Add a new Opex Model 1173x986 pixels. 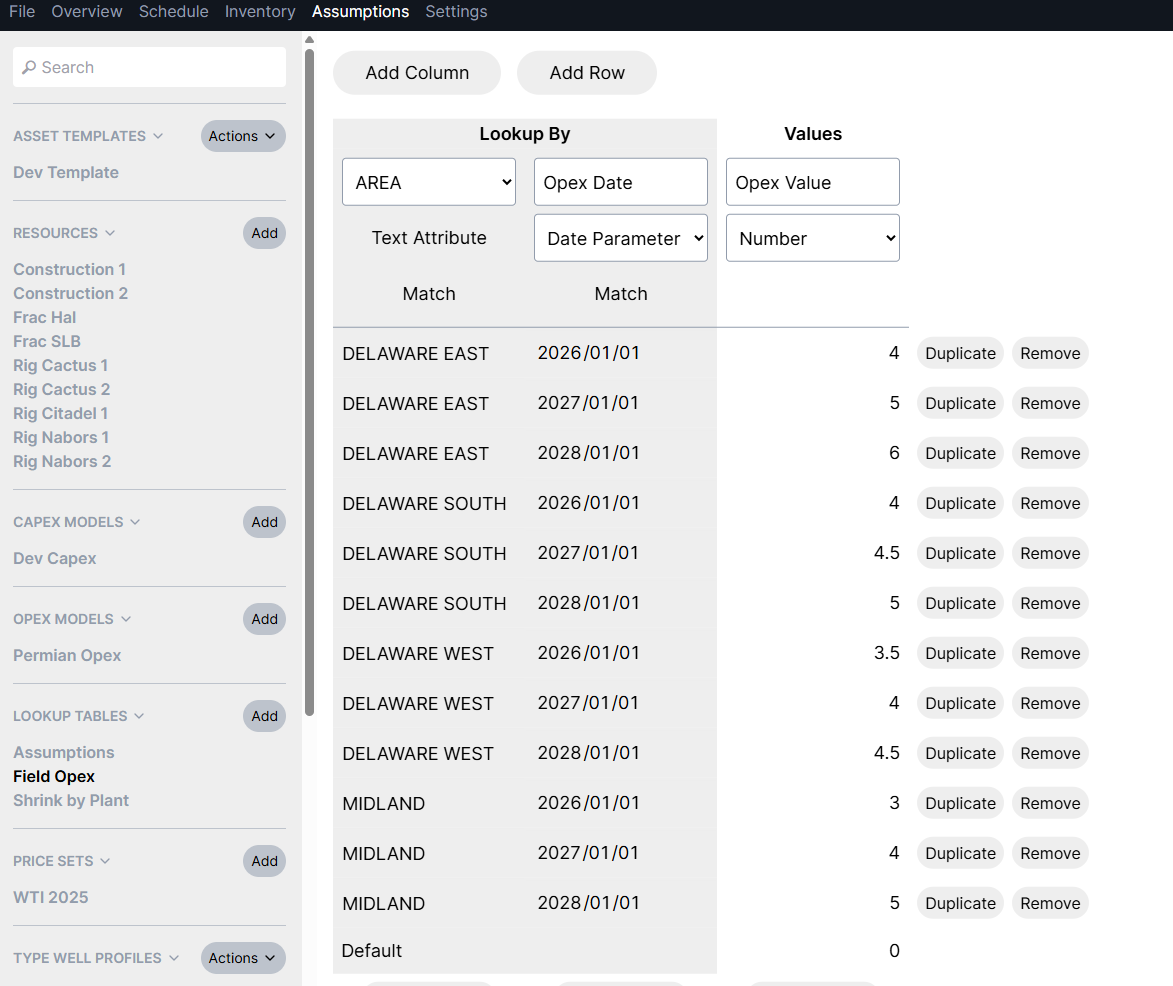pyautogui.click(x=264, y=619)
